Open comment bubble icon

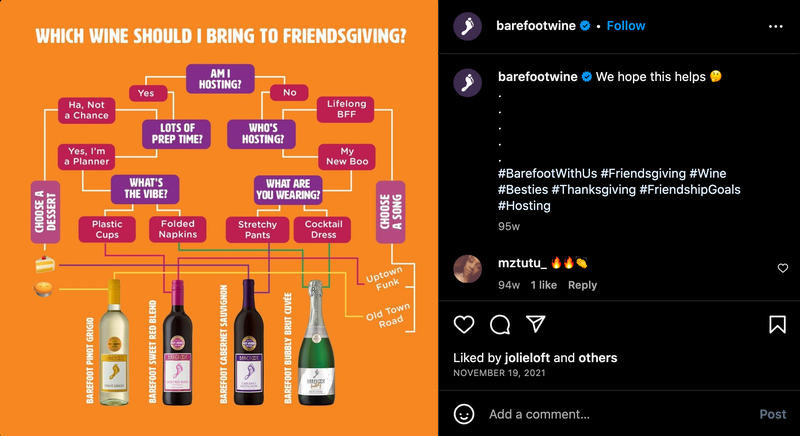click(500, 324)
